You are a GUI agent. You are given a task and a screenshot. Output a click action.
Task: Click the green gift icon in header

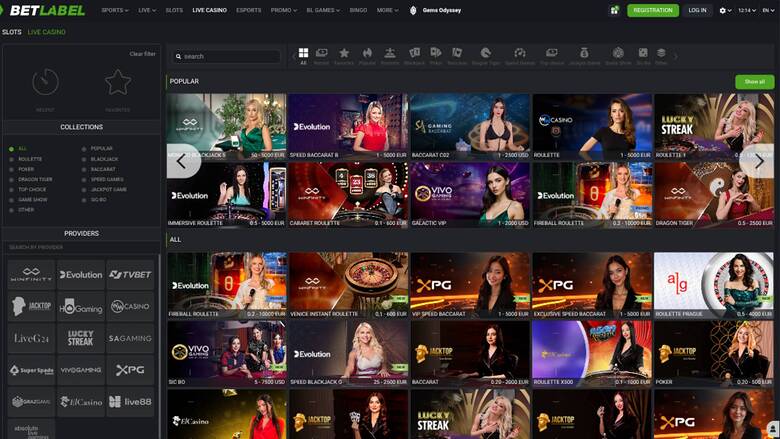(614, 10)
